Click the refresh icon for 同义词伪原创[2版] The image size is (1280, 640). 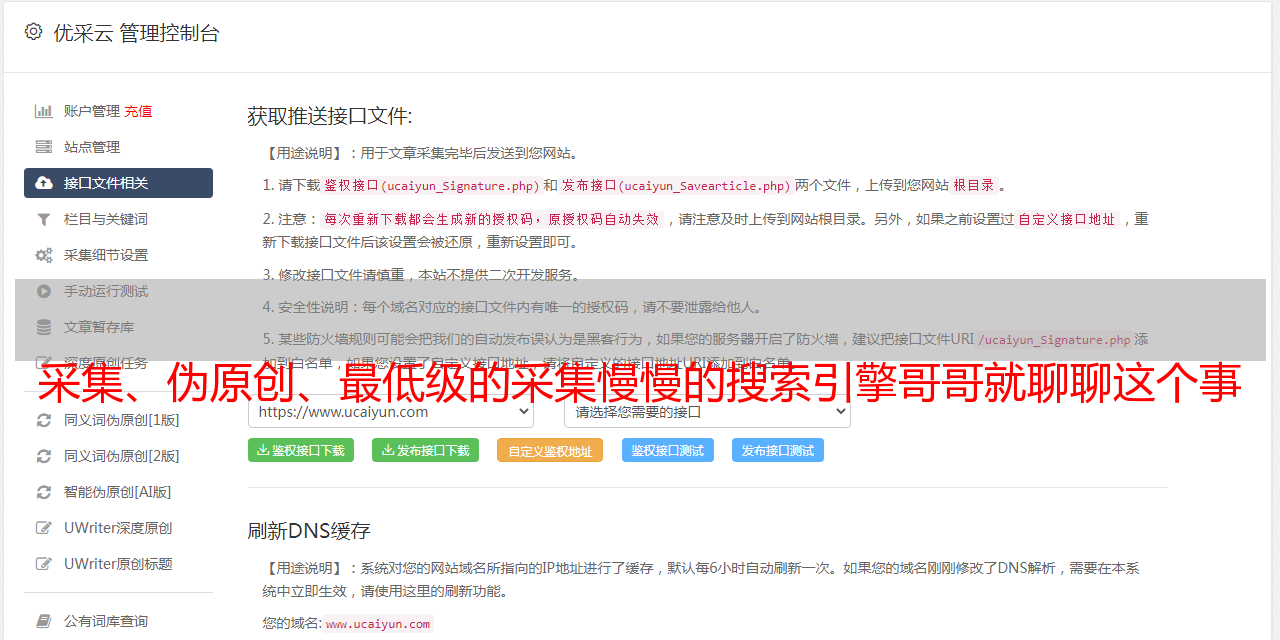click(44, 456)
